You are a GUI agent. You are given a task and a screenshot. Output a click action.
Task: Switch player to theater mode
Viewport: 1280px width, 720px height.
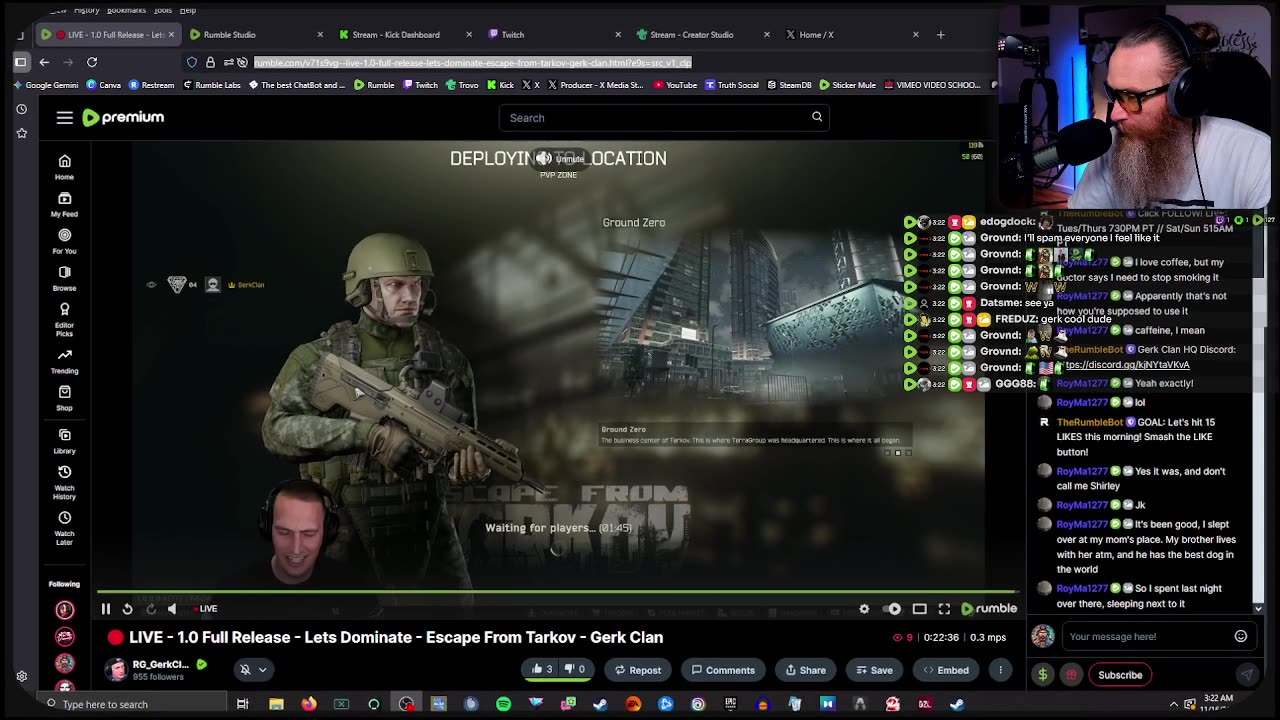[919, 608]
